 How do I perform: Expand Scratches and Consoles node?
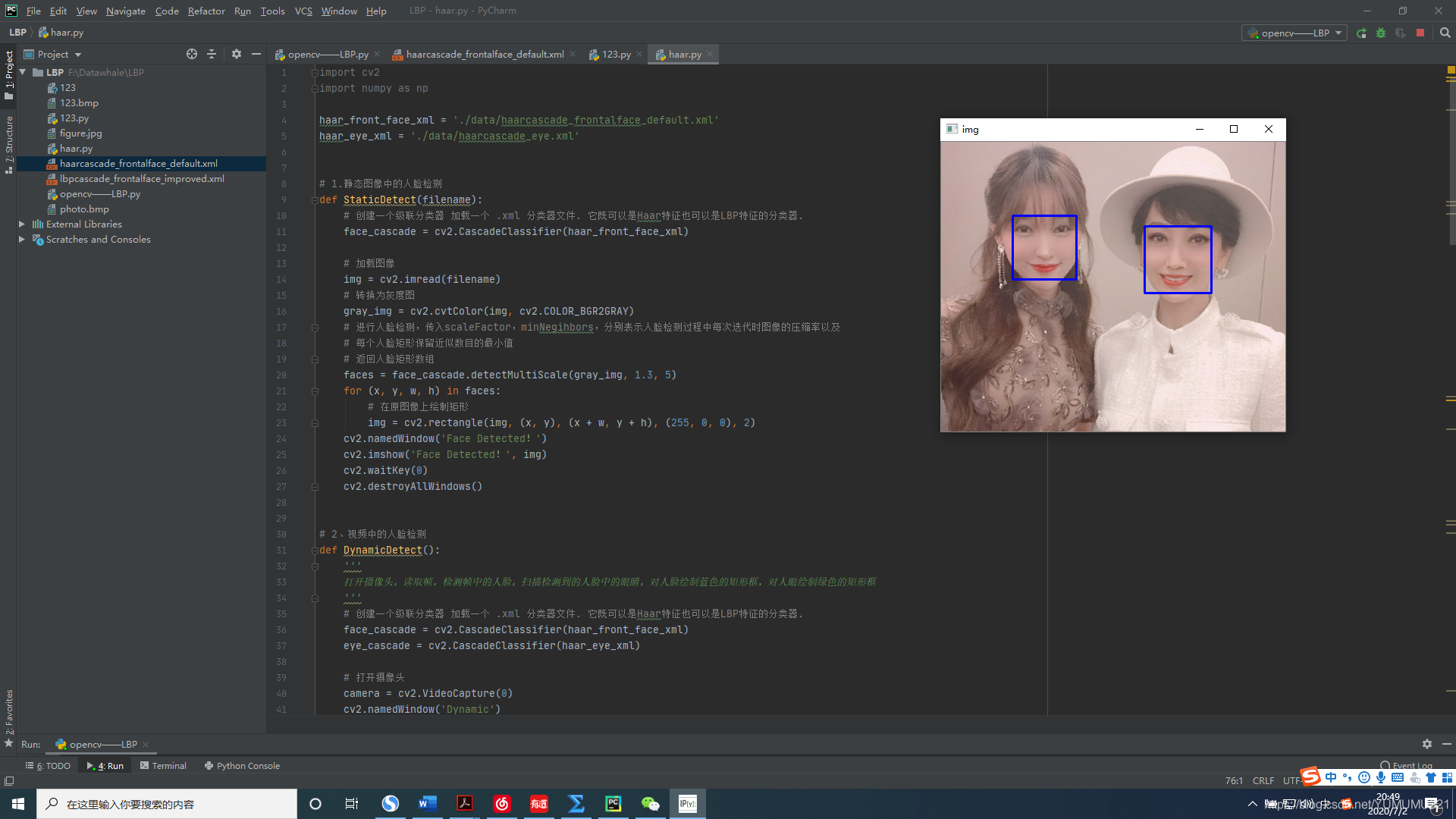[22, 239]
